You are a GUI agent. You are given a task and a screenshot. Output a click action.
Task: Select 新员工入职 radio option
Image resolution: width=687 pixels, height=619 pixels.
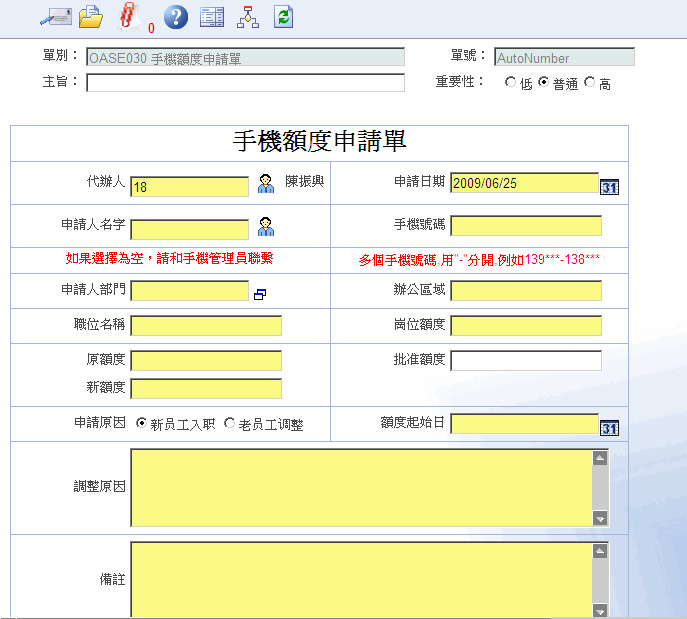(x=141, y=423)
